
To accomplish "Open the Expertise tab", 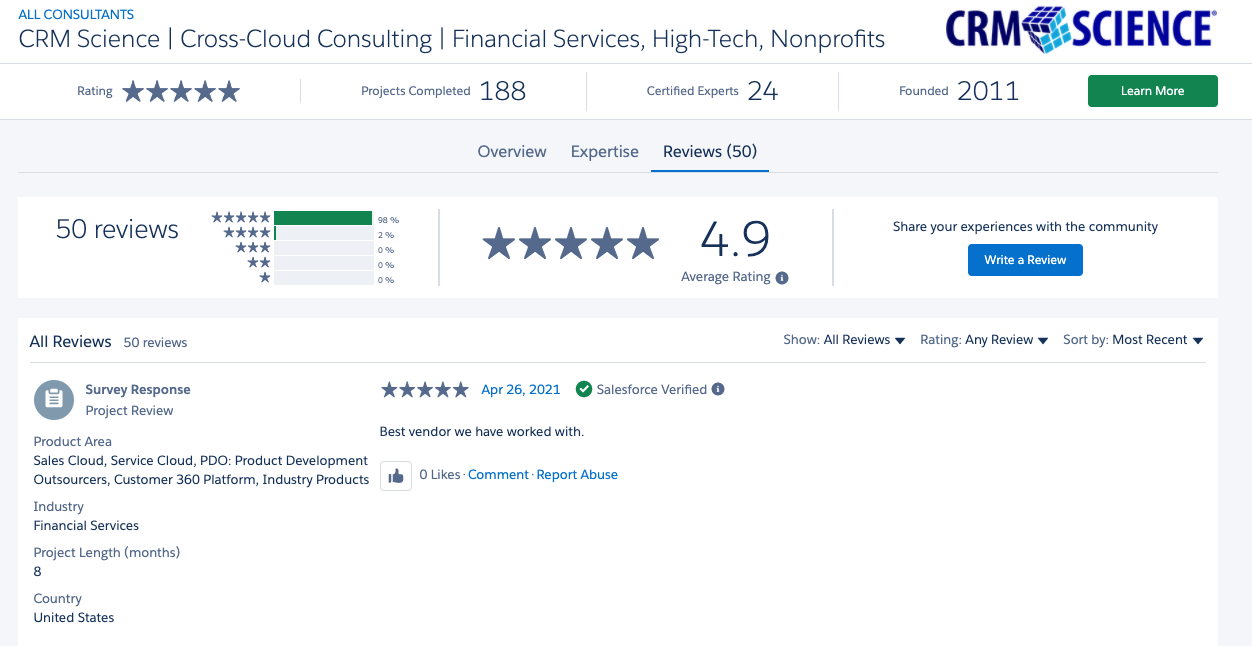I will click(605, 152).
